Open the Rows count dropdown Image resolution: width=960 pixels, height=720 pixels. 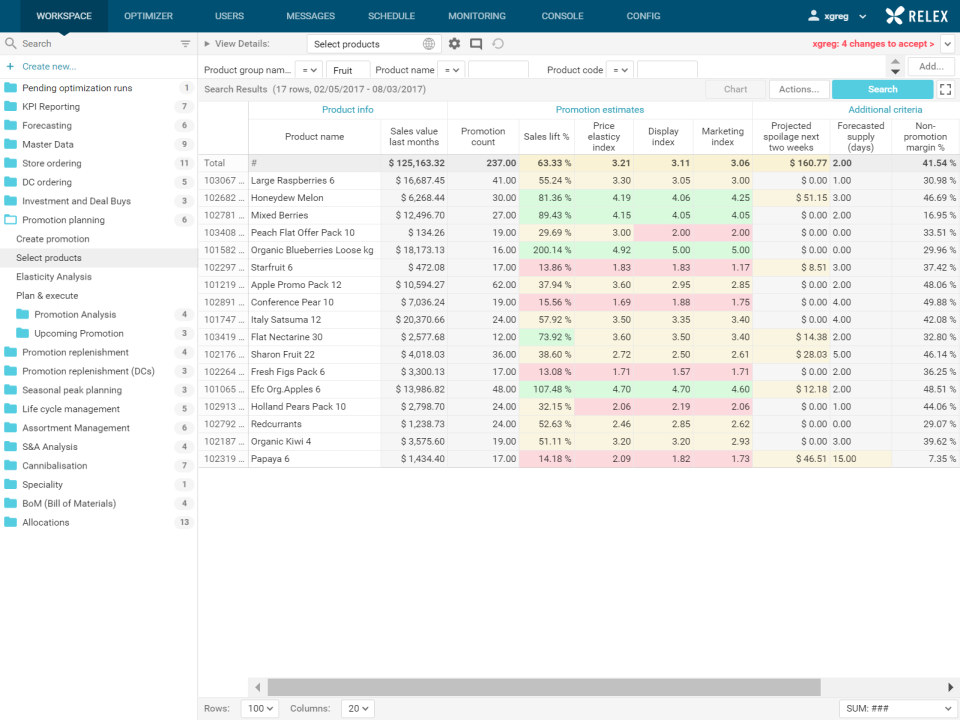262,708
